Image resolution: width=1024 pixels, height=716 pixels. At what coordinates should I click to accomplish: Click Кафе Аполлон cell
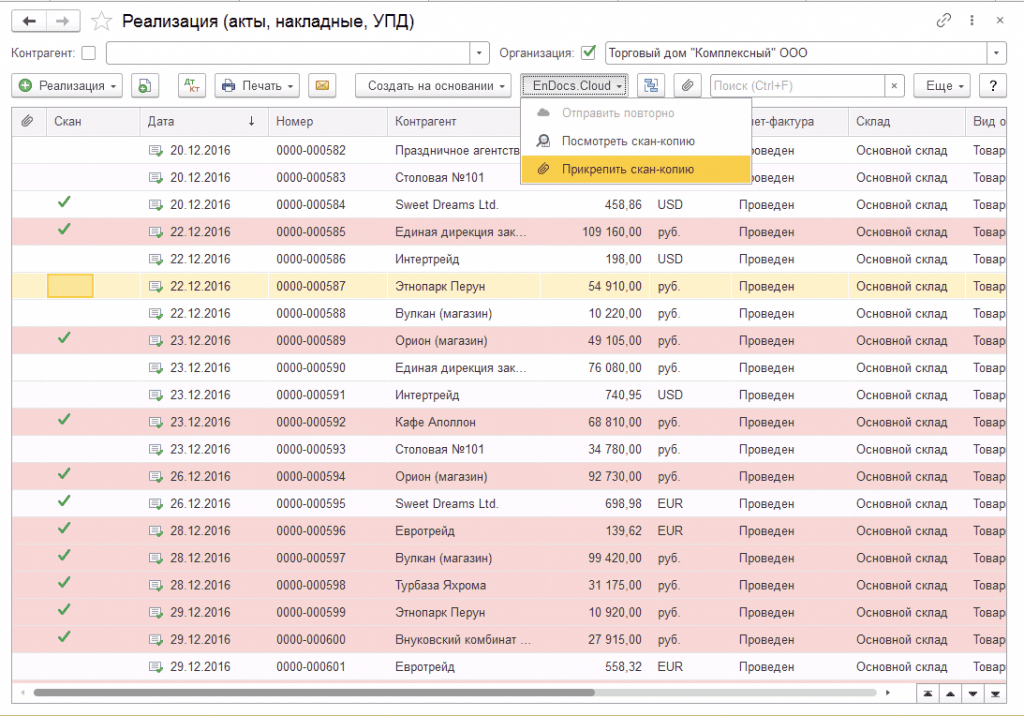(x=435, y=423)
